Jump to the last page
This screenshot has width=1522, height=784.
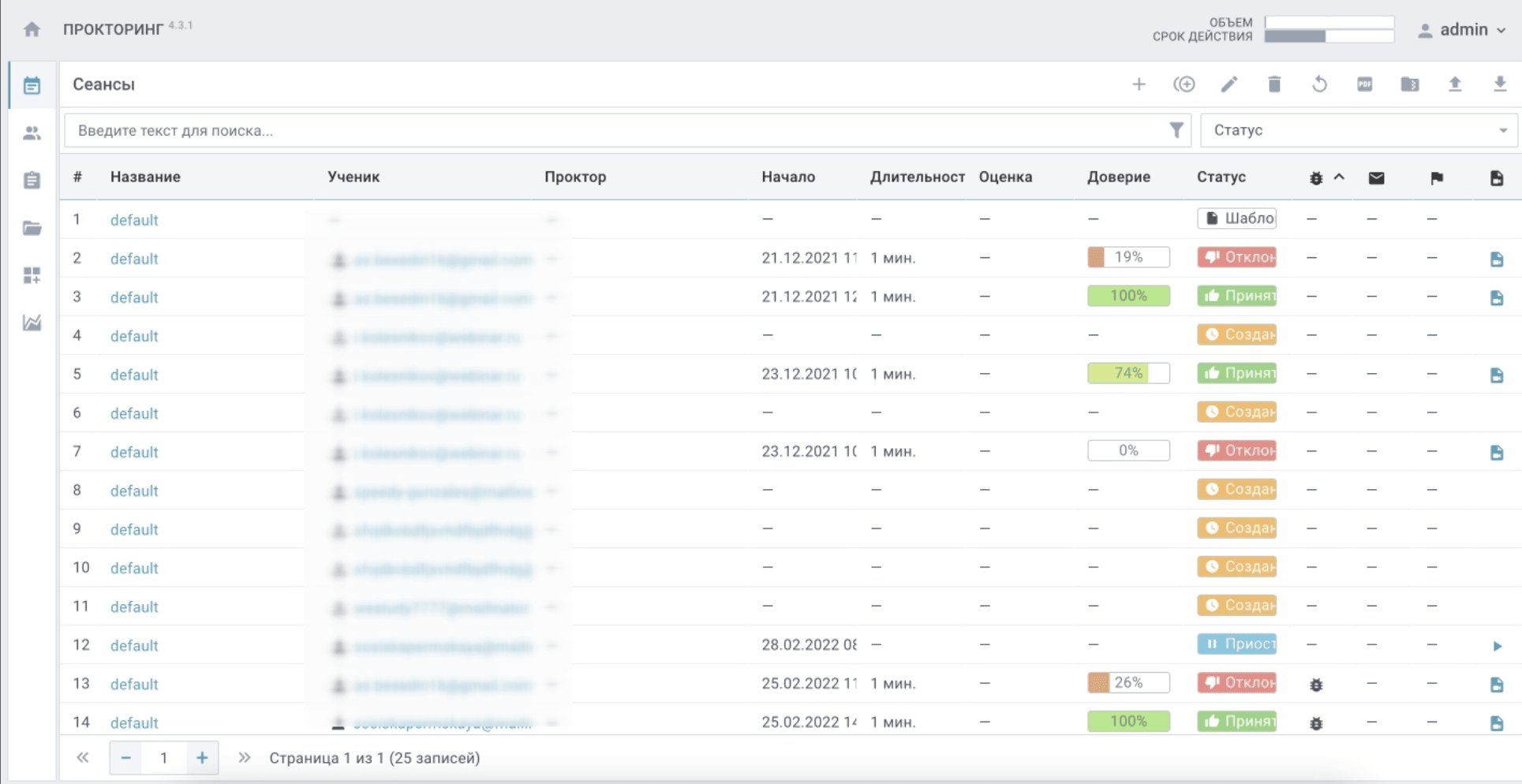point(245,758)
